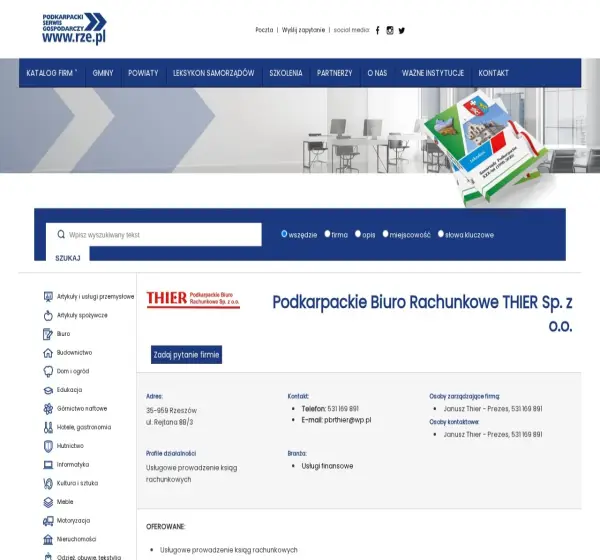
Task: Click the Kultura i sztuka category icon
Action: pos(48,483)
